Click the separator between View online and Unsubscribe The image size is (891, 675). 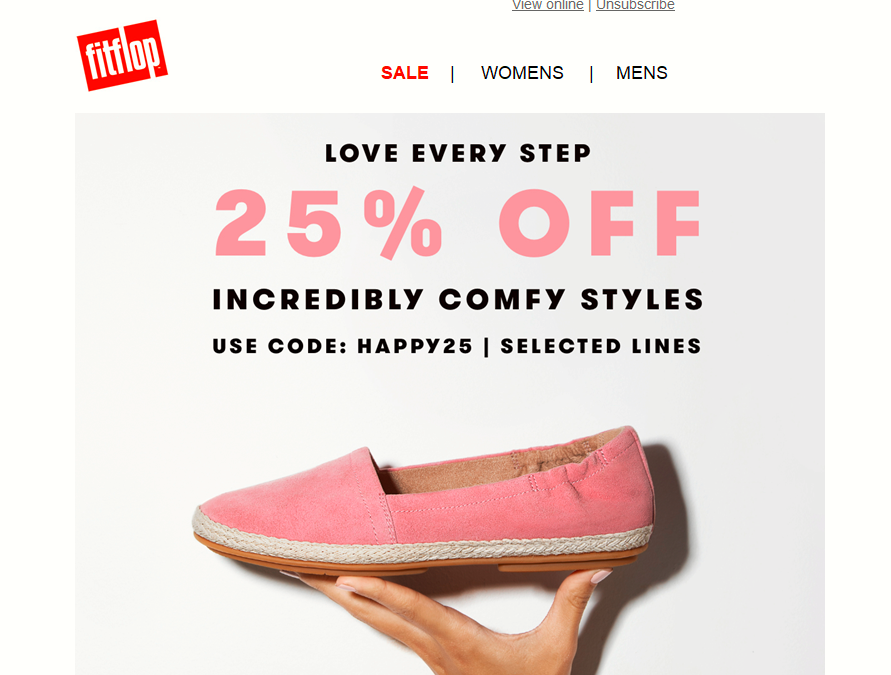(590, 5)
